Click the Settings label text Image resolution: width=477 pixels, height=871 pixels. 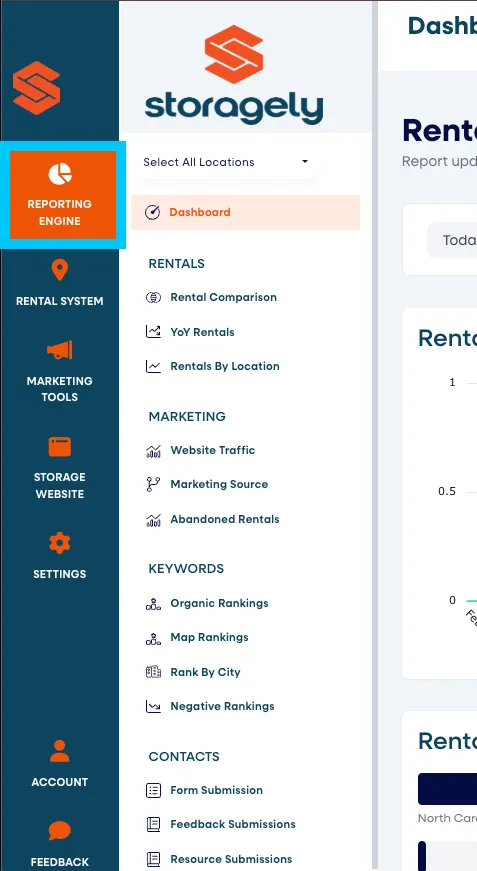(x=59, y=574)
